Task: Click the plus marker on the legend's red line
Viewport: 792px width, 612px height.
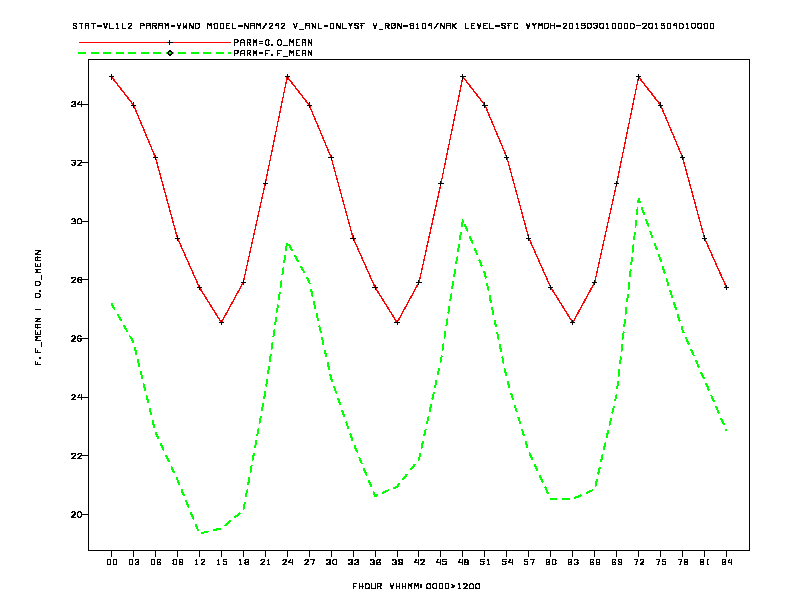Action: click(170, 42)
